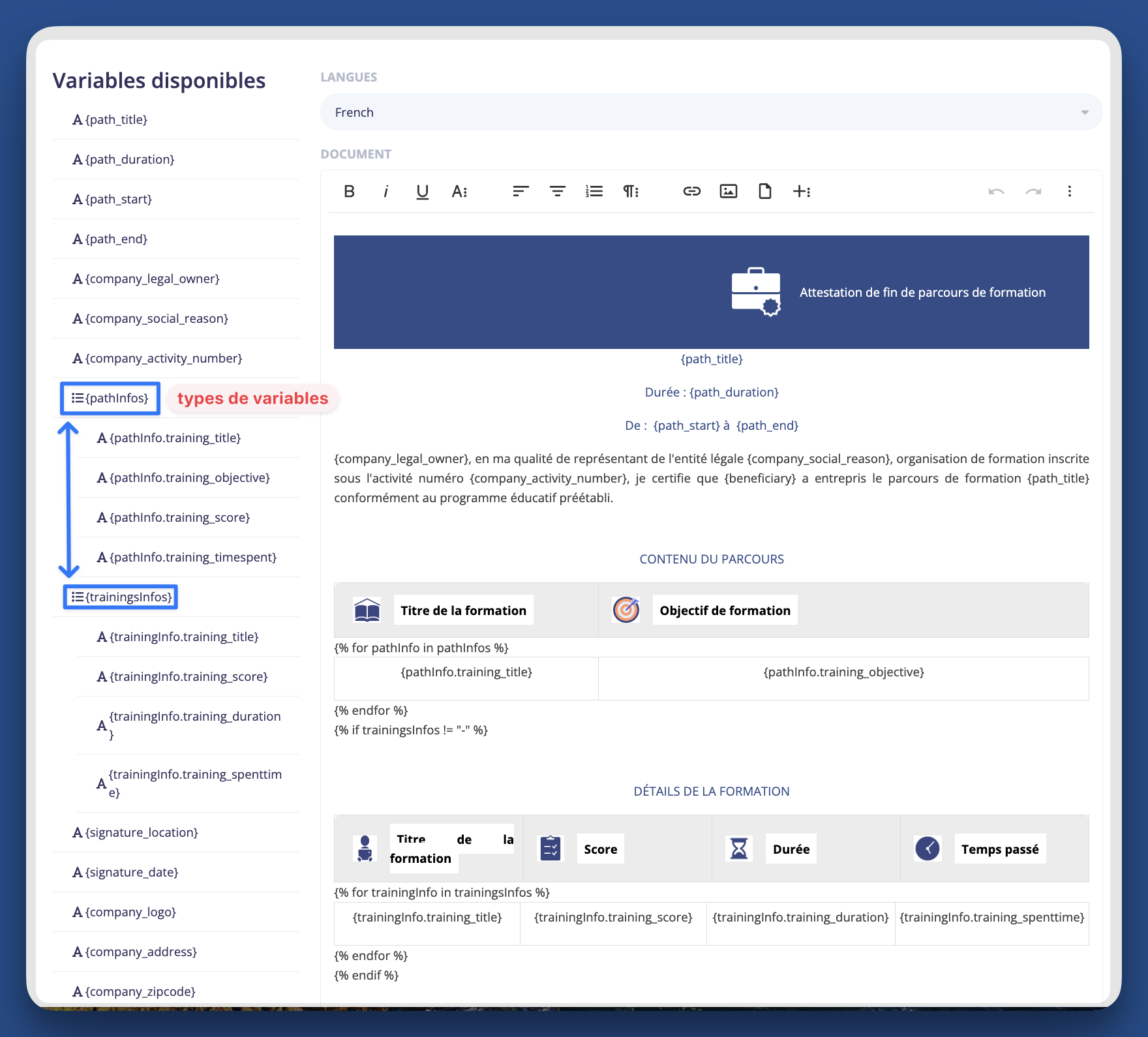Pick the {signature_date} variable
The height and width of the screenshot is (1037, 1148).
tap(125, 872)
